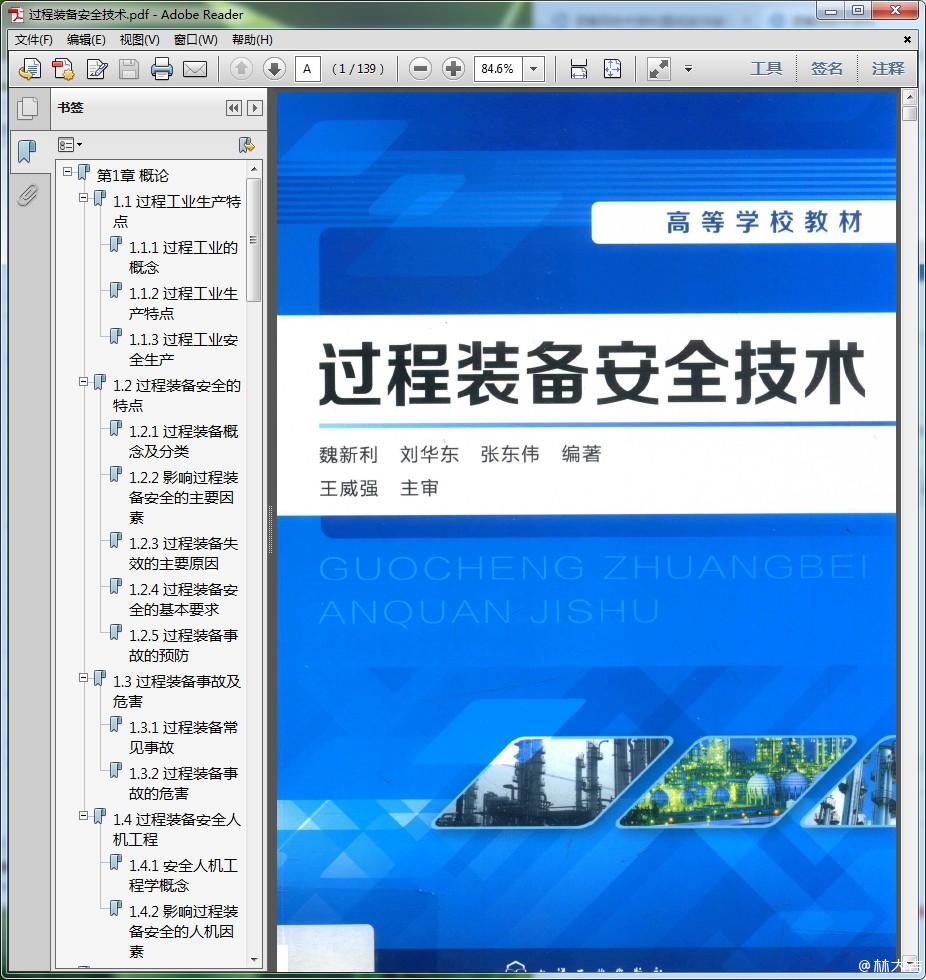Screen dimensions: 926x980
Task: Collapse the 第1章 概论 bookmark tree
Action: click(x=68, y=172)
